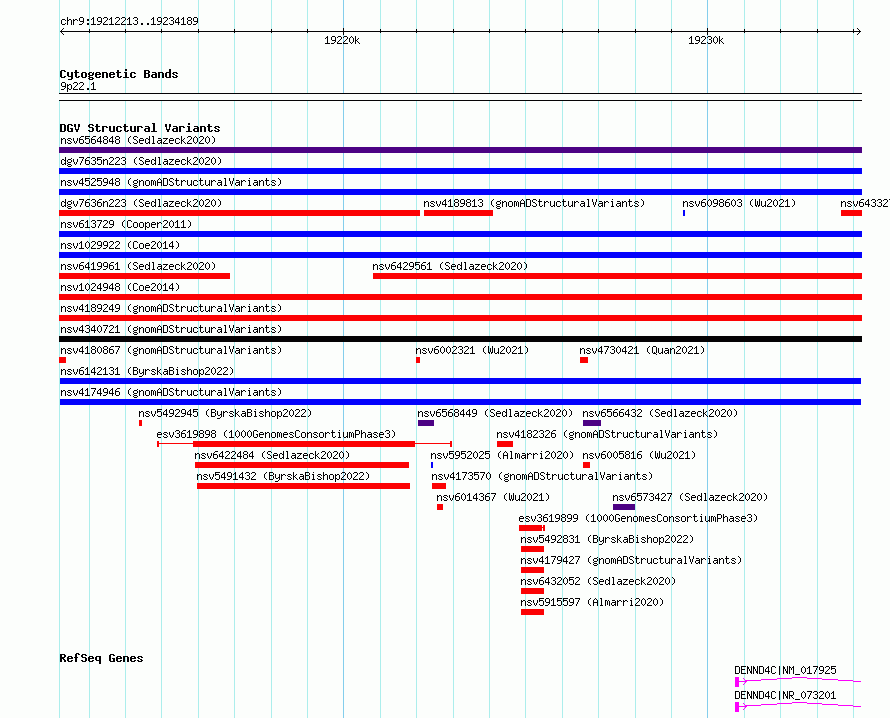Click the 19230k ruler position marker
This screenshot has height=718, width=890.
pos(706,40)
